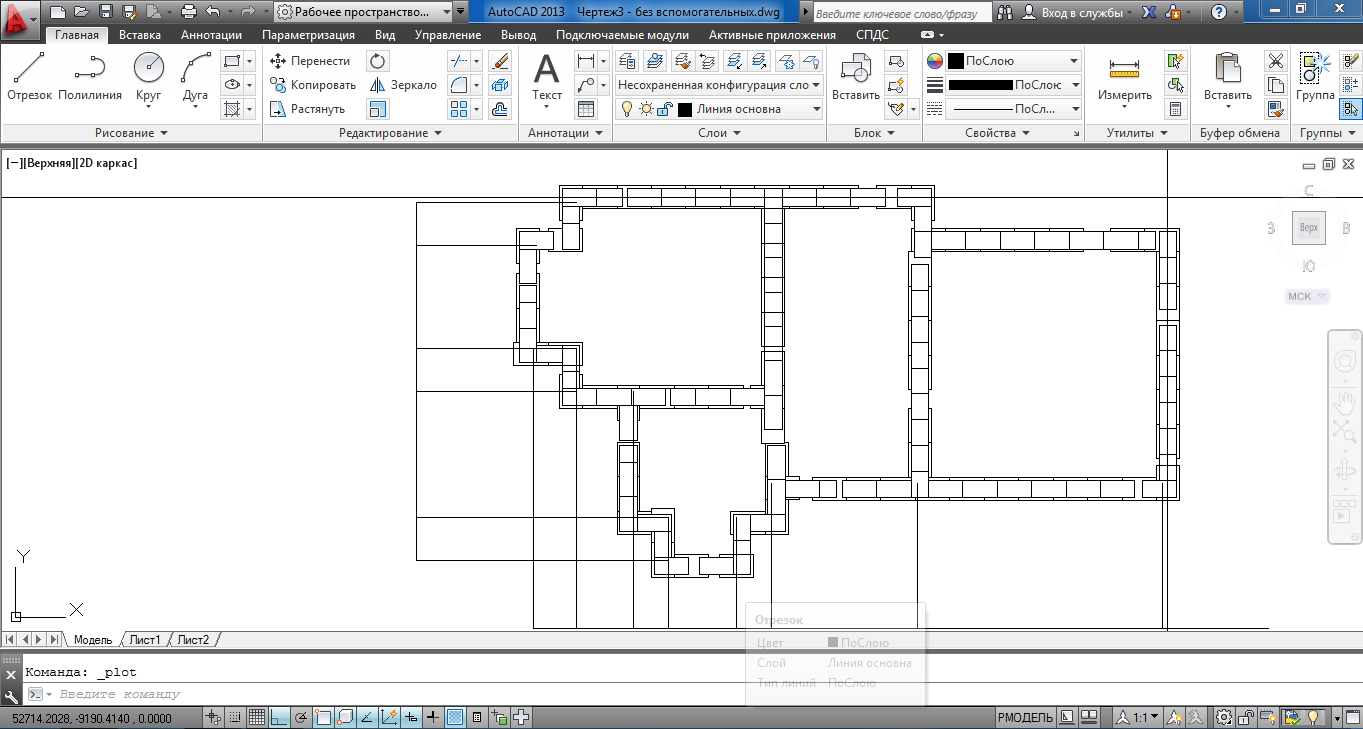Click Зеркало (Mirror) button
This screenshot has width=1363, height=729.
coord(403,85)
